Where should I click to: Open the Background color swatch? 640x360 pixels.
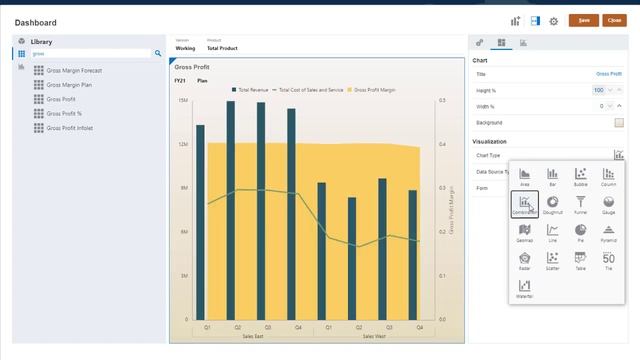(x=619, y=122)
